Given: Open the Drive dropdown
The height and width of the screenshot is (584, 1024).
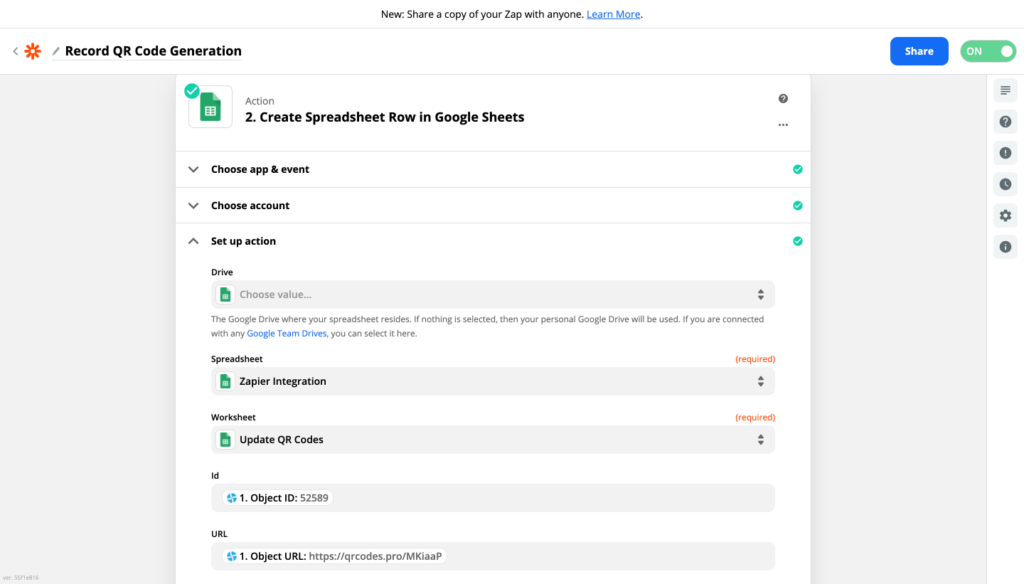Looking at the screenshot, I should pos(492,294).
